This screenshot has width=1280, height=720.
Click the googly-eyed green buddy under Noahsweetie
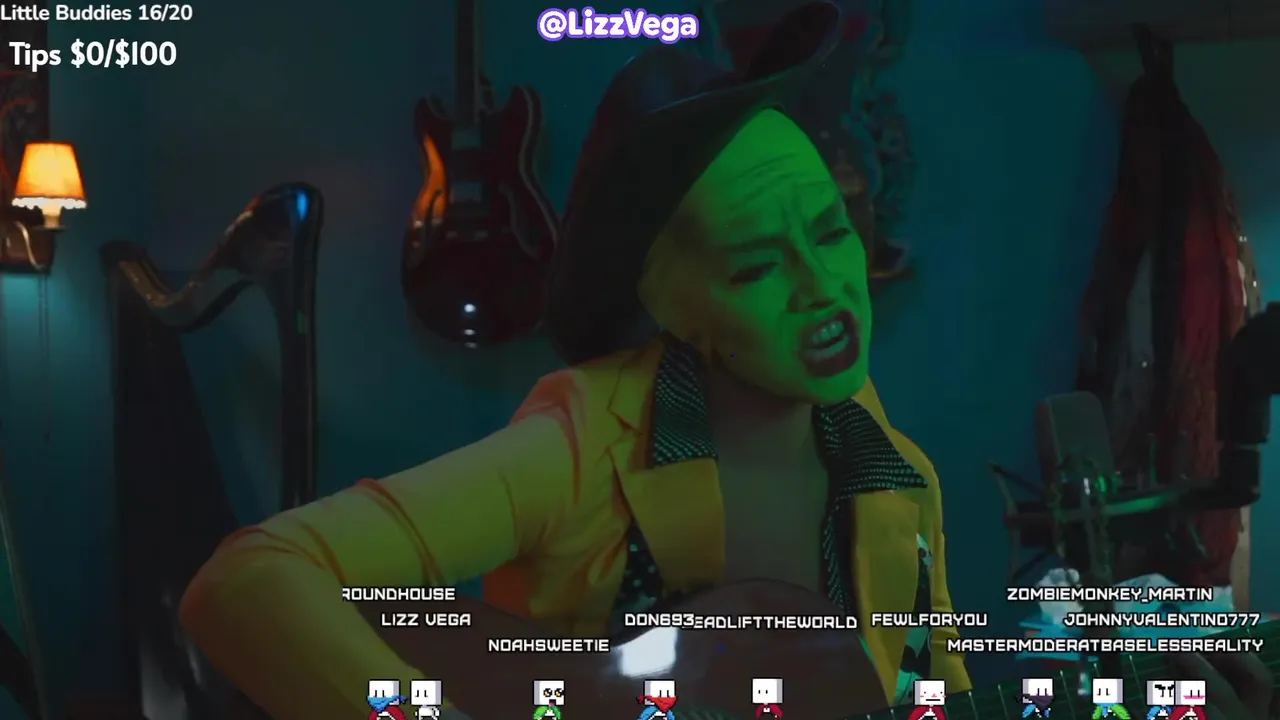pos(548,699)
